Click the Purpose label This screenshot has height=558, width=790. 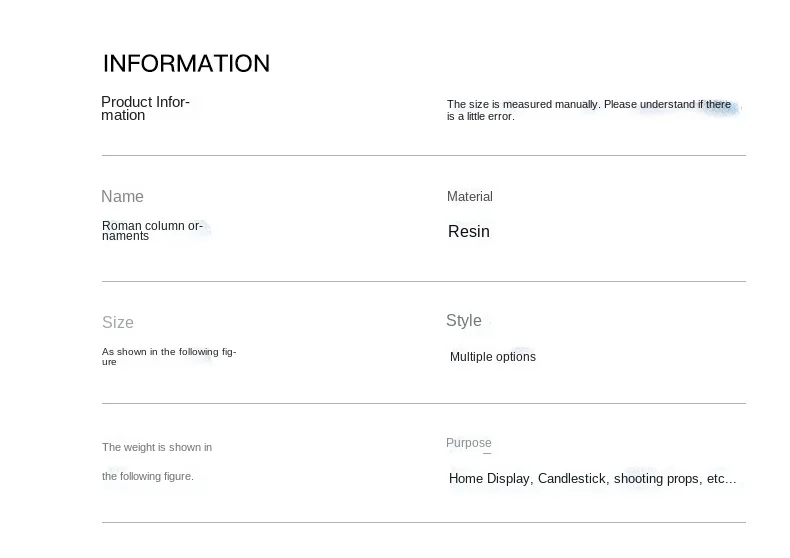coord(469,443)
